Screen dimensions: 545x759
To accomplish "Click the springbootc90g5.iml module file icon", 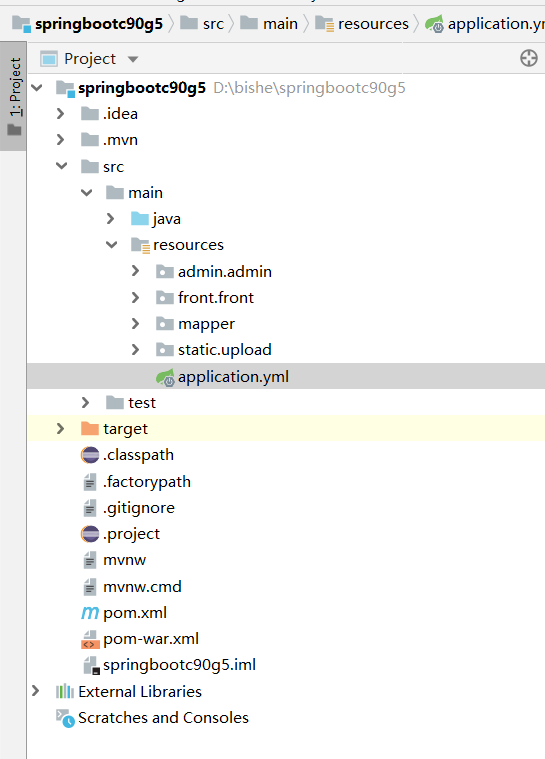I will 91,665.
